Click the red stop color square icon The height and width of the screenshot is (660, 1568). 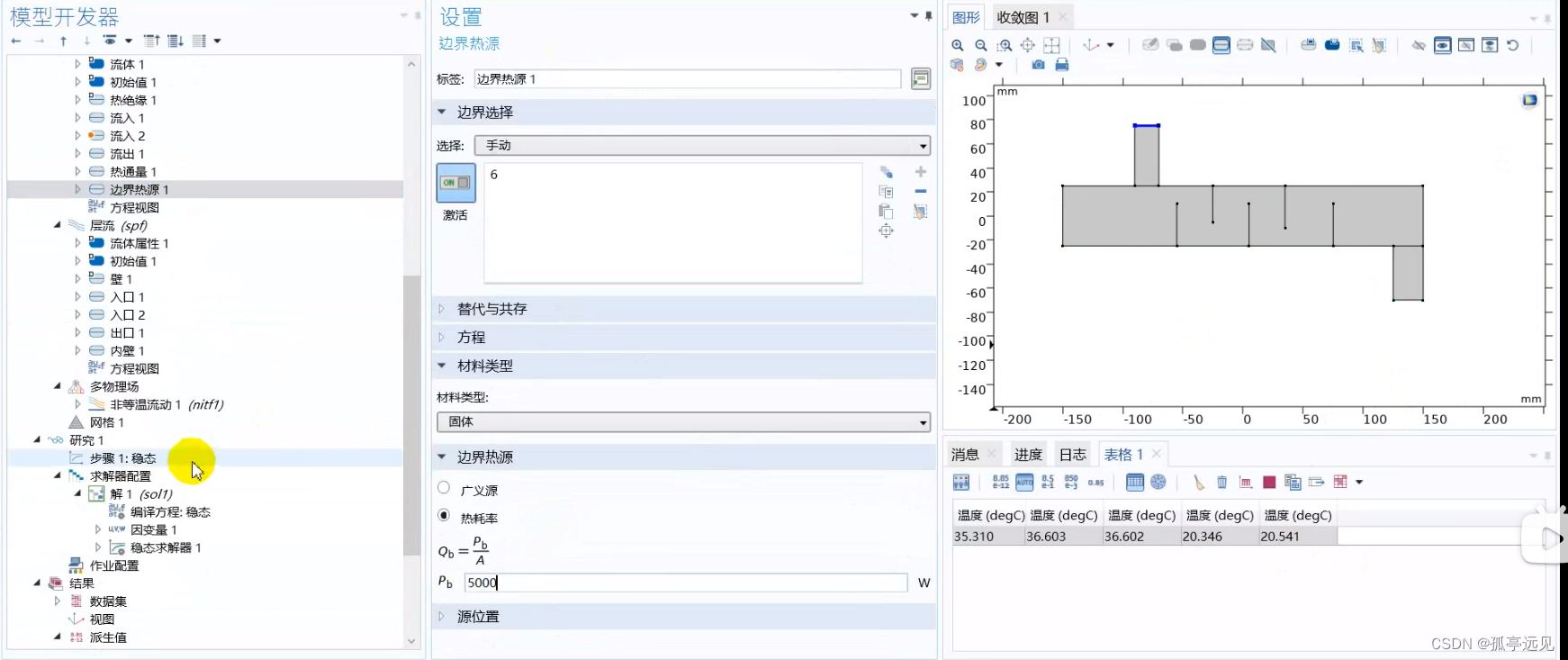point(1269,483)
